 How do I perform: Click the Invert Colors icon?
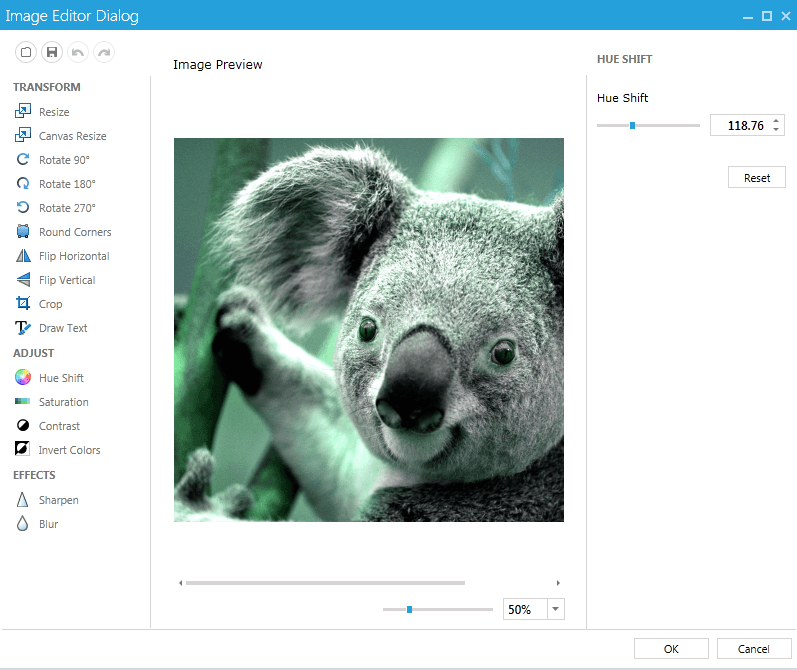[22, 448]
